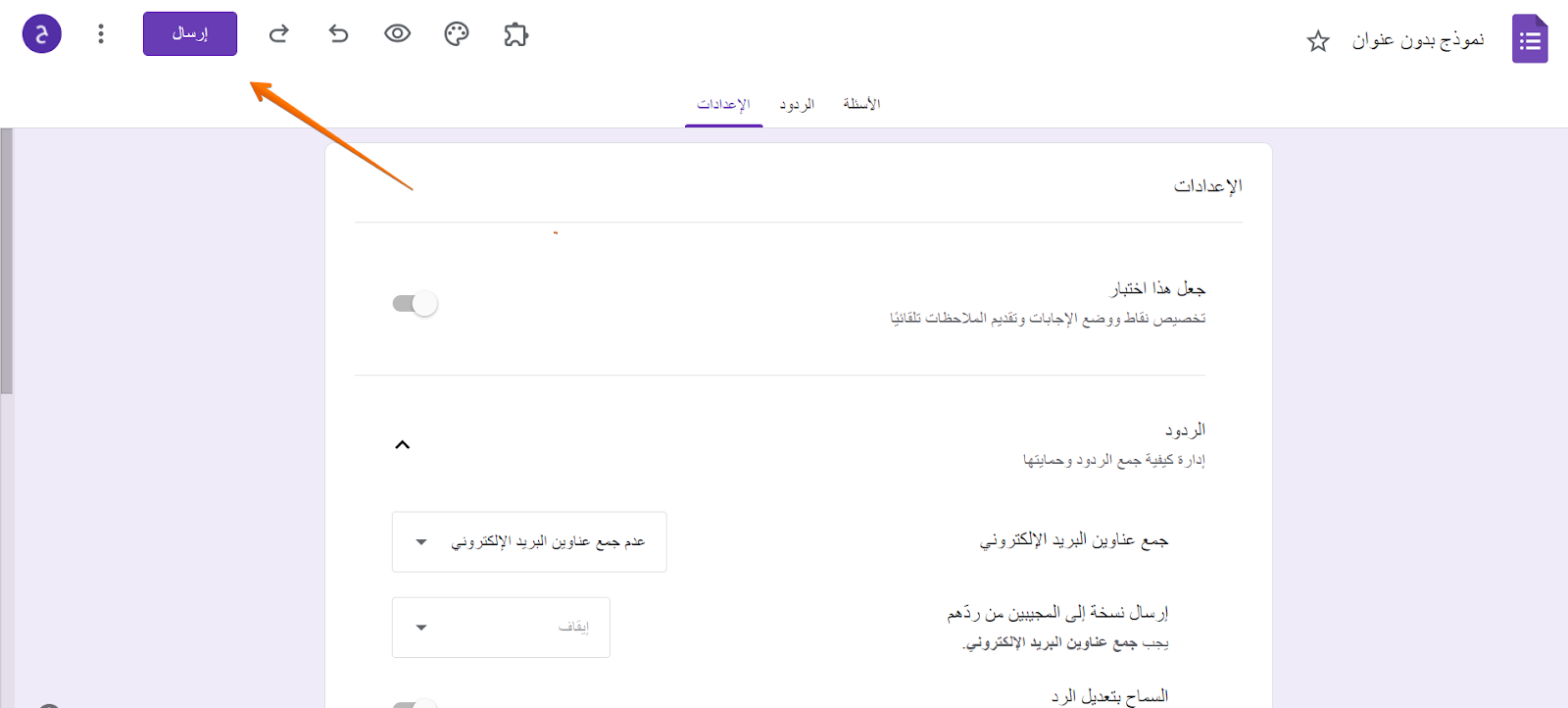Screen dimensions: 1568x708
Task: Click the إدارة كيفية جمع الردود وحمايتها description
Action: pos(1114,460)
